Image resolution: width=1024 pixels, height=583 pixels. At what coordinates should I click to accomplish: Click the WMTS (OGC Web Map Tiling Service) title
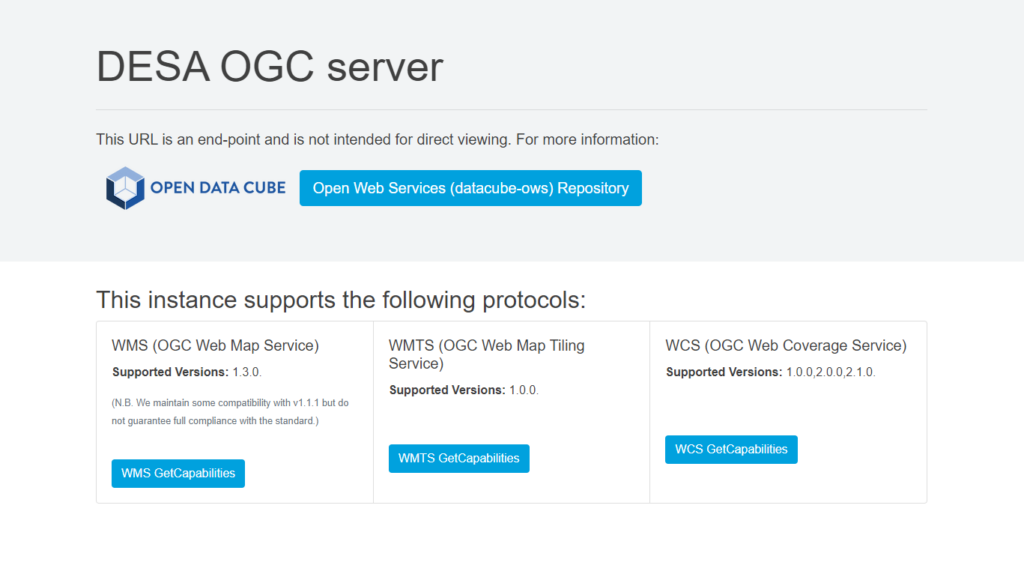pos(486,354)
